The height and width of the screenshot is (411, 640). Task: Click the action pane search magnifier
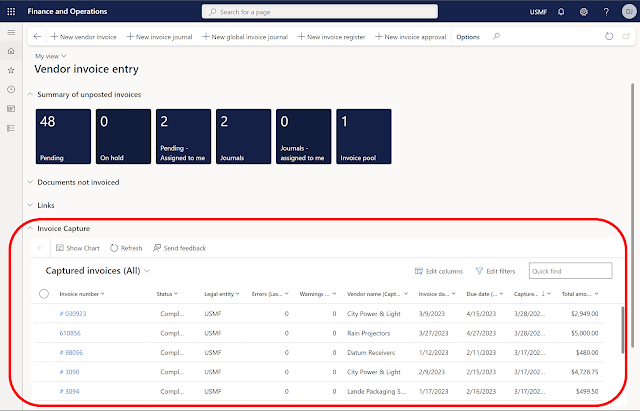click(x=496, y=37)
